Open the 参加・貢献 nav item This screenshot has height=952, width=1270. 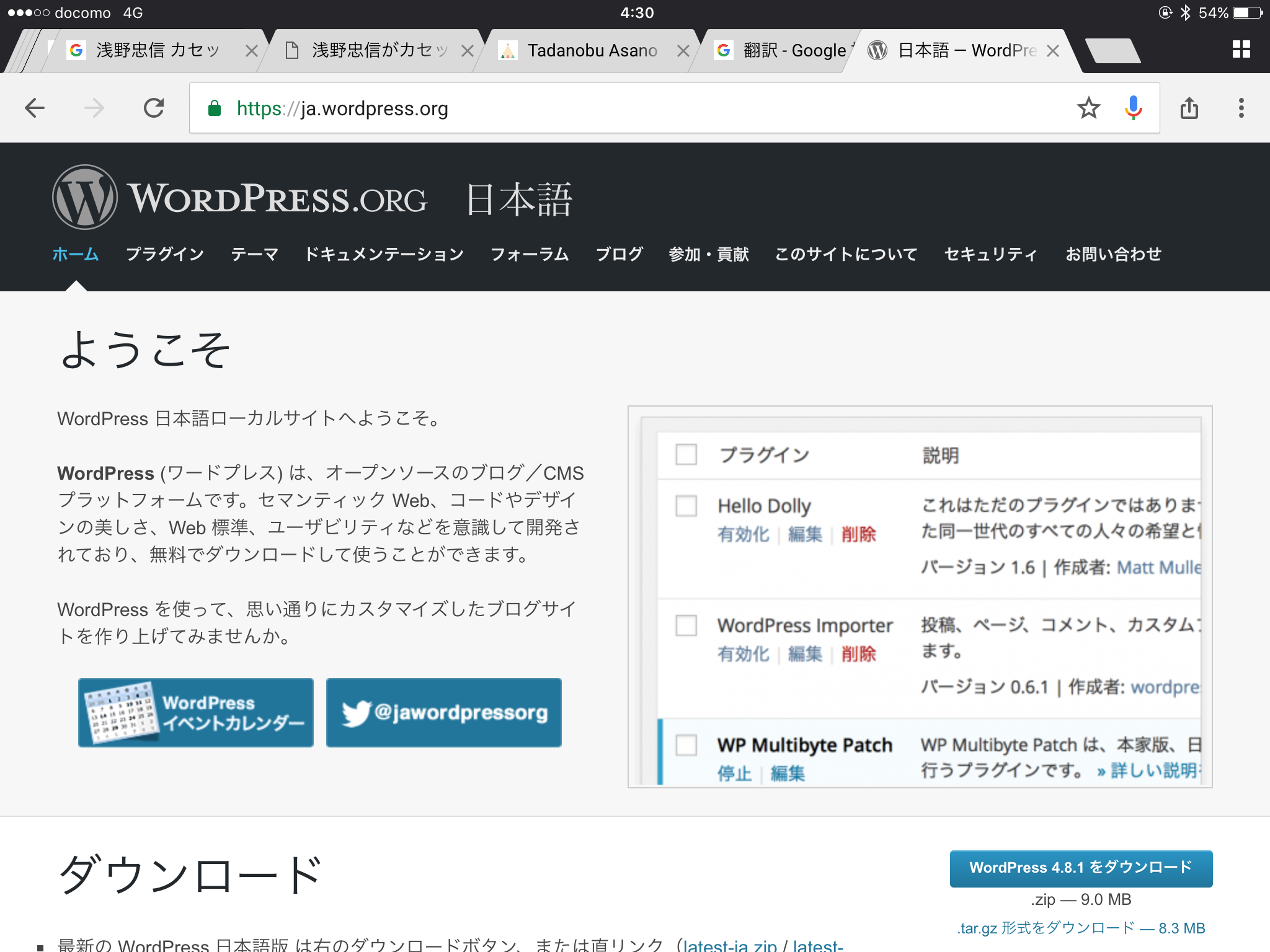(x=709, y=254)
